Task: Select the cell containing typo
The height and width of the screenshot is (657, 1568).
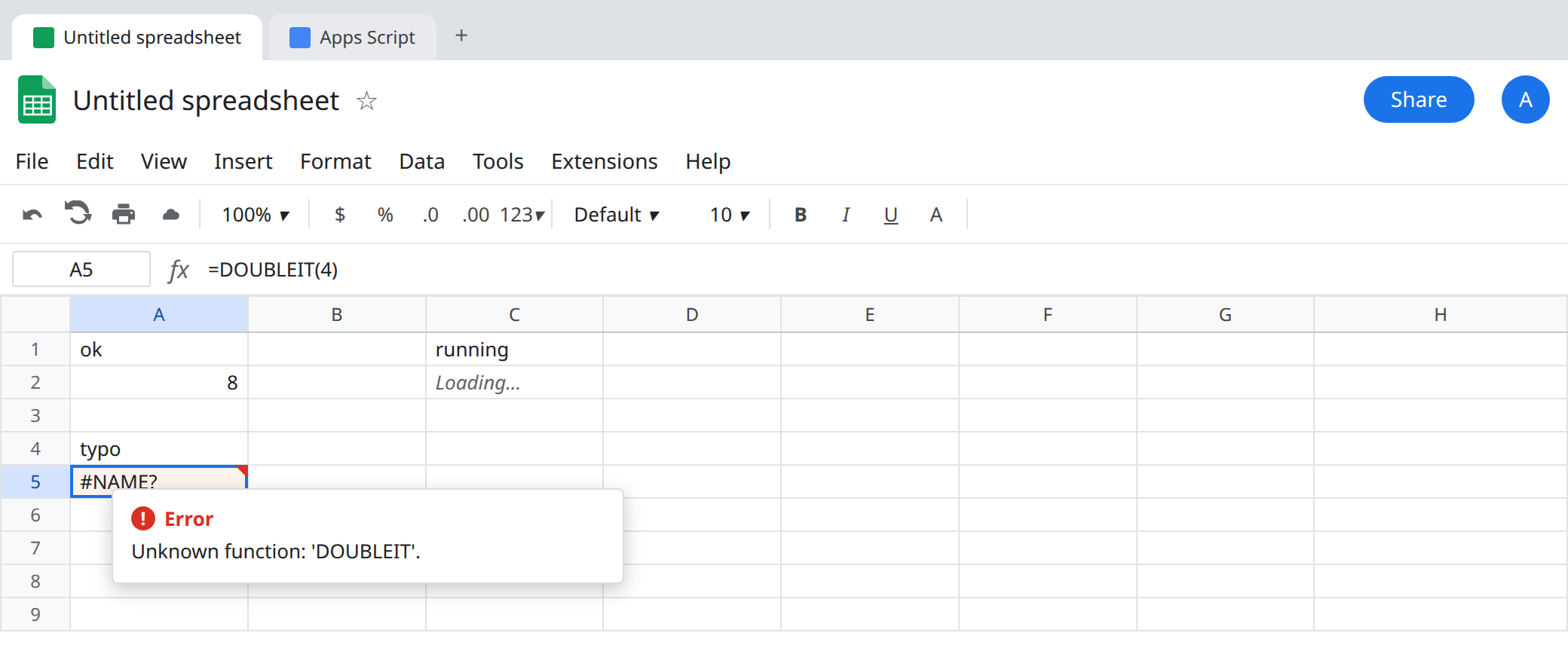Action: point(159,448)
